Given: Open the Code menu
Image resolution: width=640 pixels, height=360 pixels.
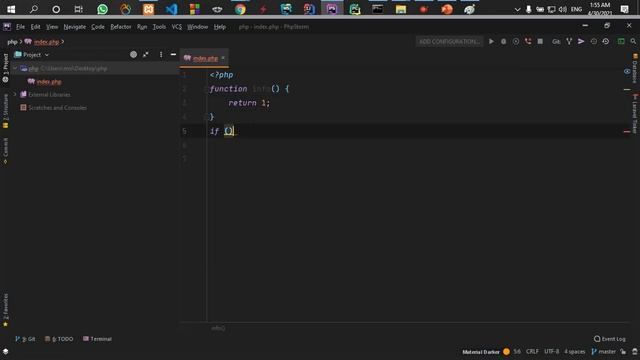Looking at the screenshot, I should 98,27.
